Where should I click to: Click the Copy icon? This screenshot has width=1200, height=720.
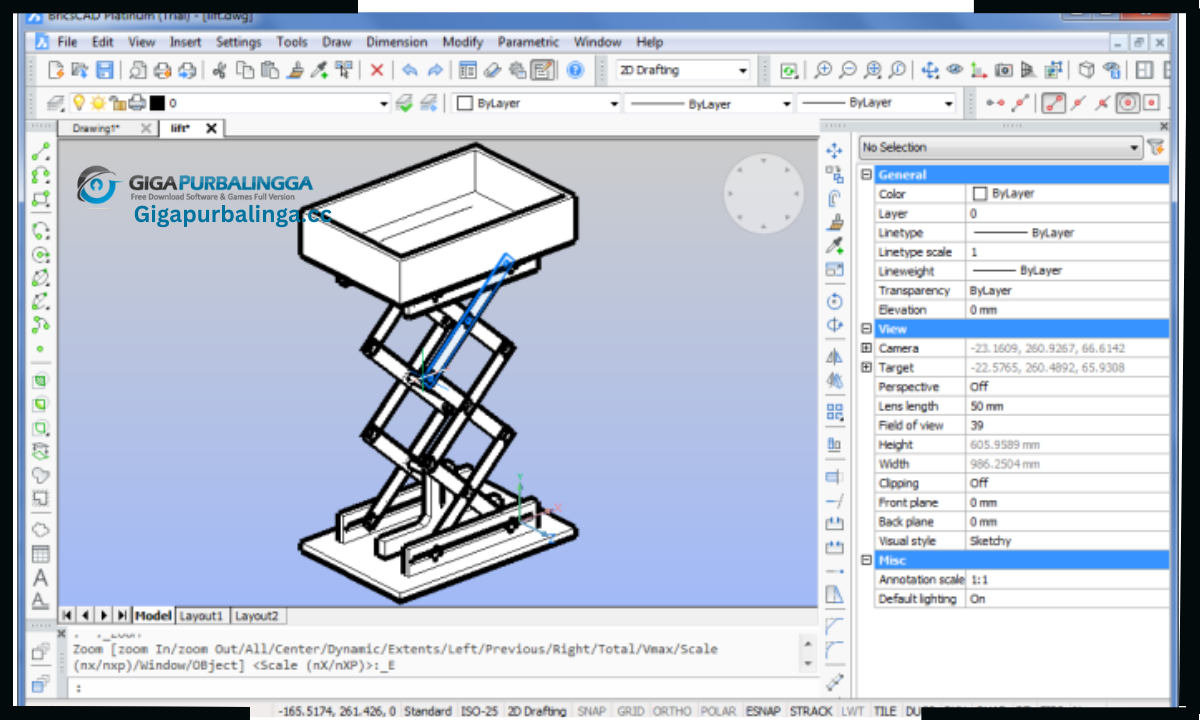click(x=245, y=70)
